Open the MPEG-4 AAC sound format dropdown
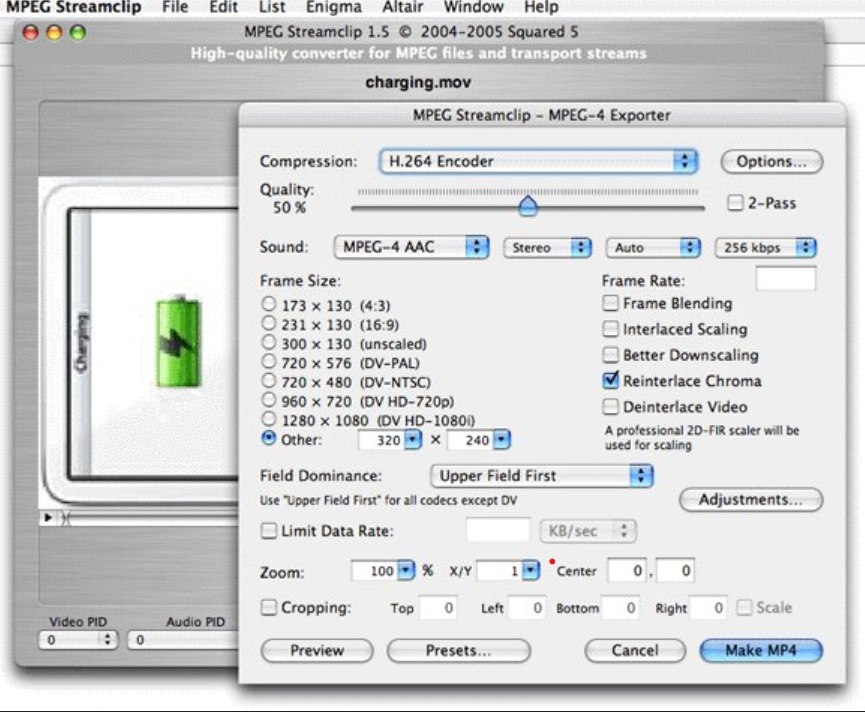 tap(412, 247)
